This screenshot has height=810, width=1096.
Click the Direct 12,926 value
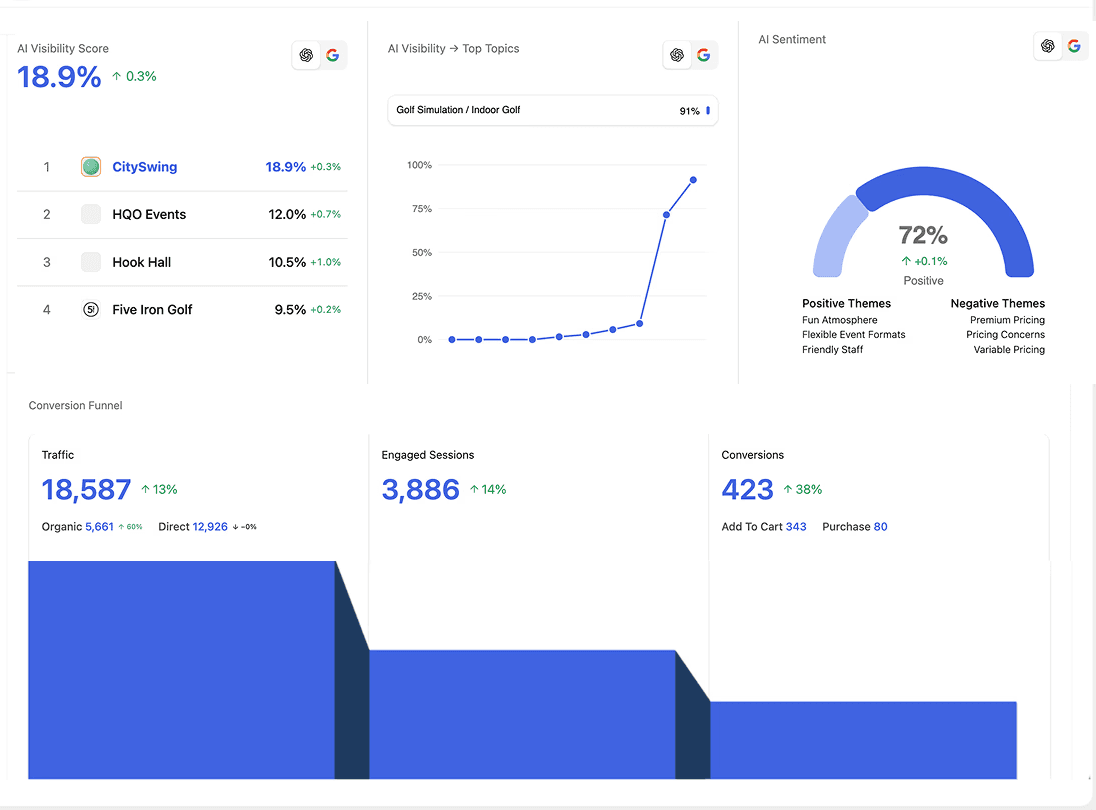210,527
